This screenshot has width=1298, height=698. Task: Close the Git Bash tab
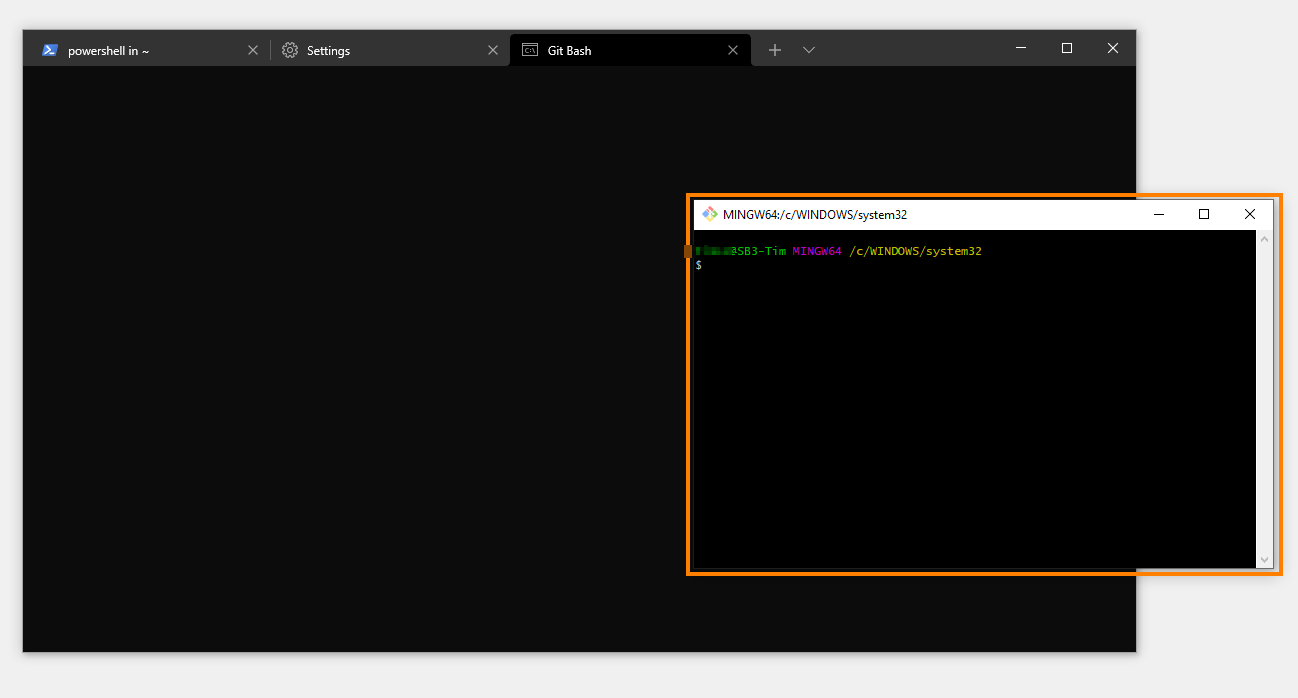click(733, 49)
